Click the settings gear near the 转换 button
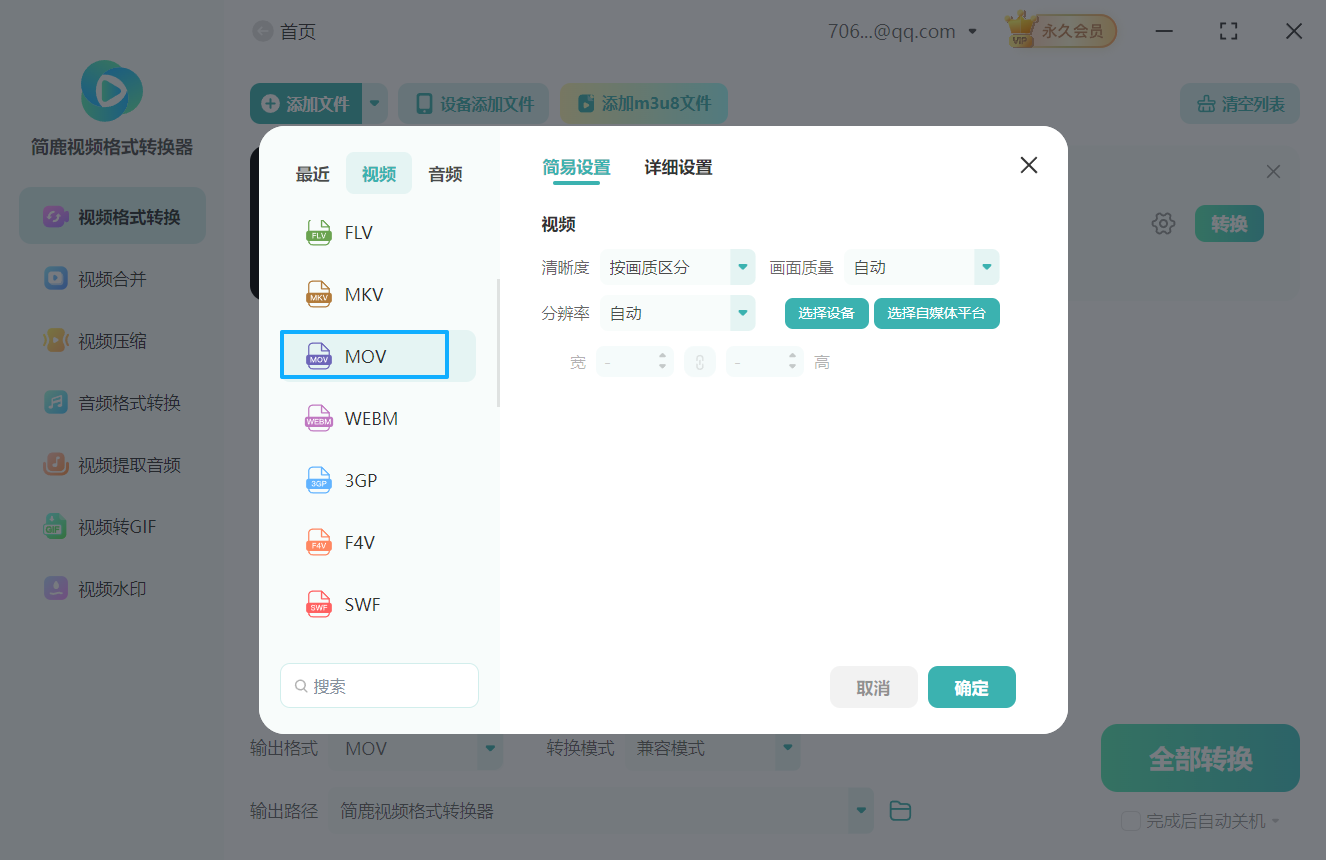1326x860 pixels. (x=1163, y=223)
